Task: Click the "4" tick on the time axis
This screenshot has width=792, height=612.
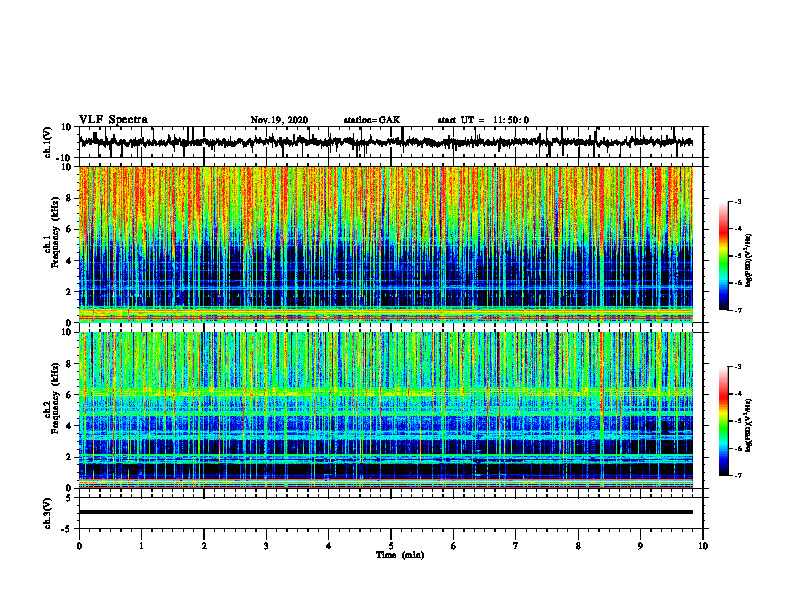Action: (329, 546)
